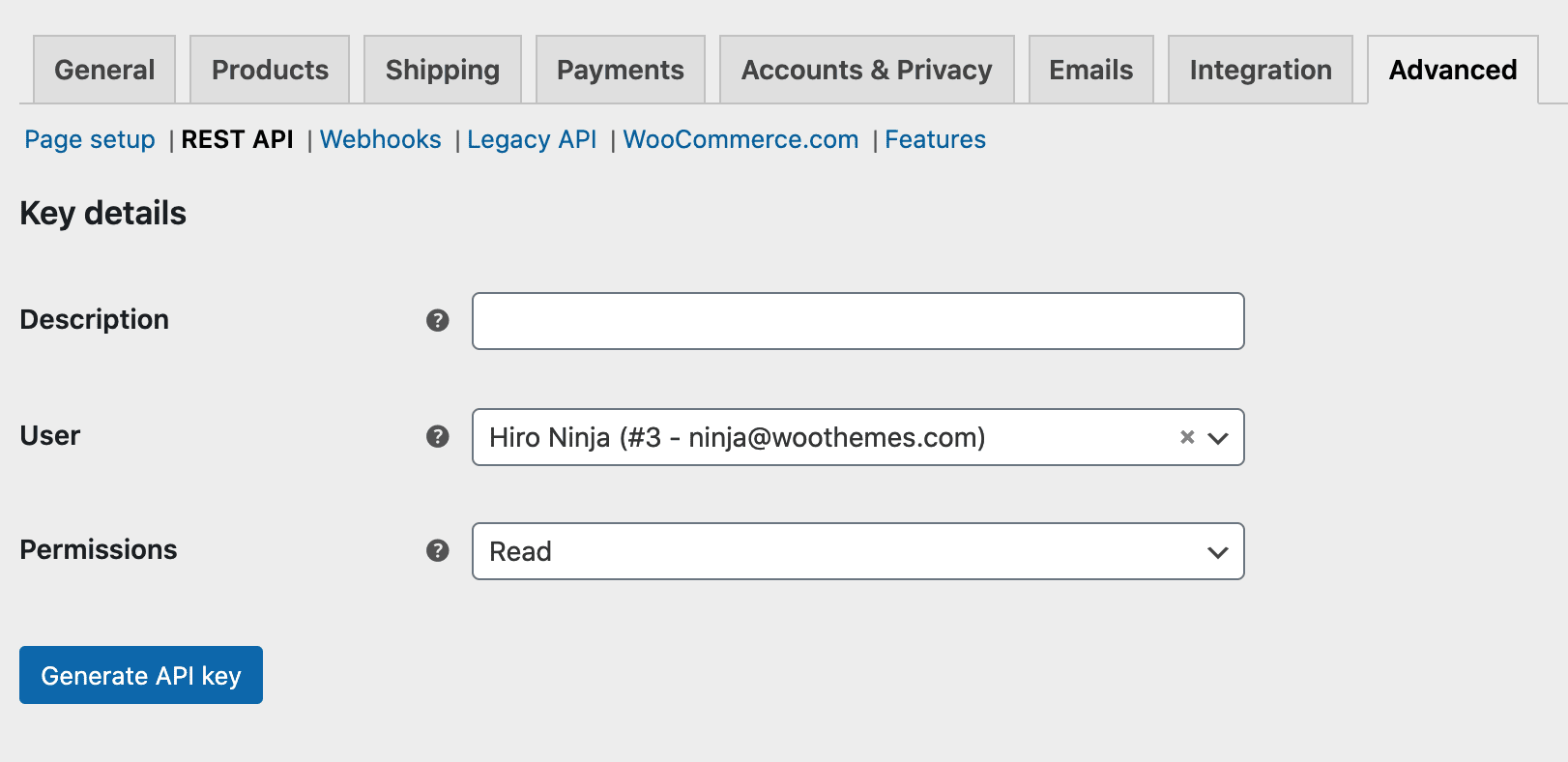Open the Permissions dropdown showing Read
This screenshot has height=762, width=1568.
857,551
